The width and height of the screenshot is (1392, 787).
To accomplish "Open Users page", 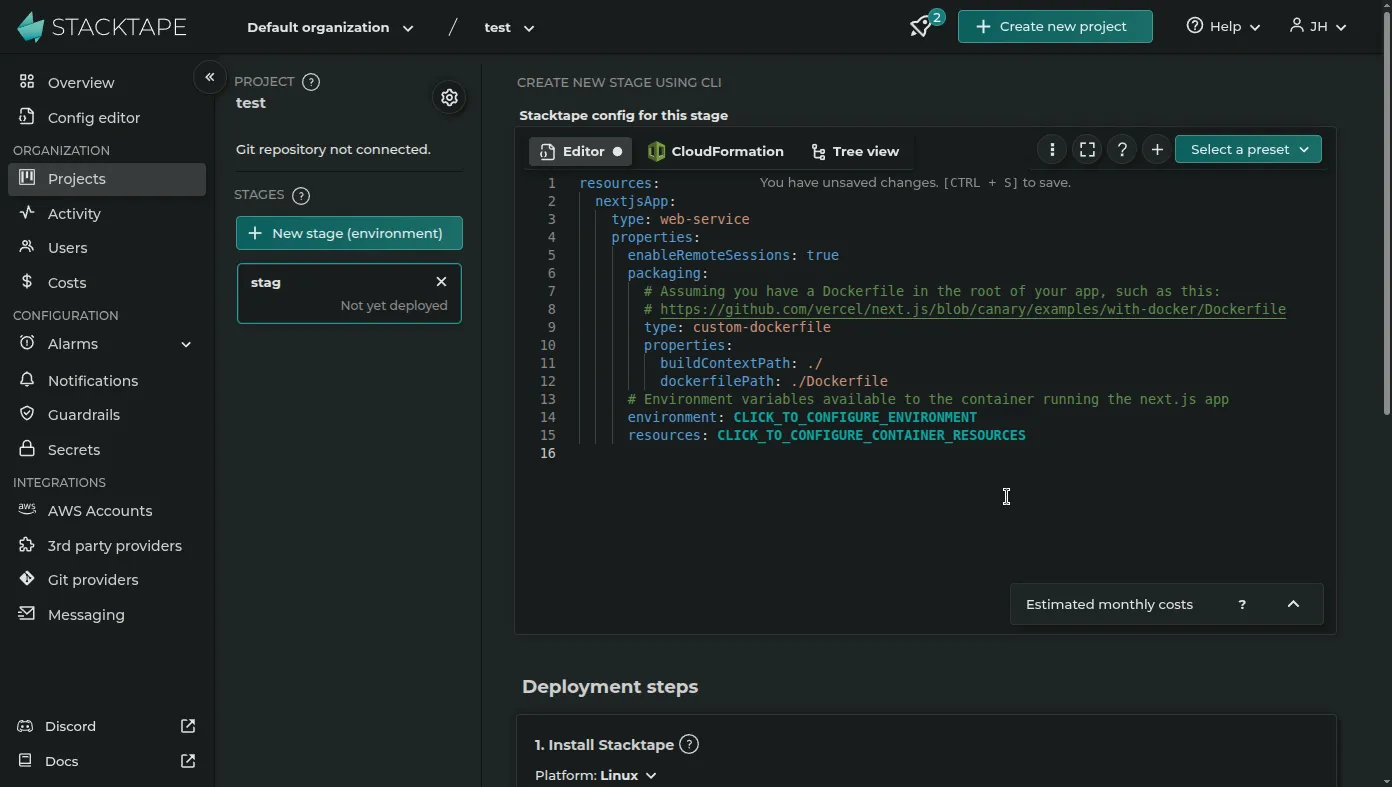I will pos(106,248).
